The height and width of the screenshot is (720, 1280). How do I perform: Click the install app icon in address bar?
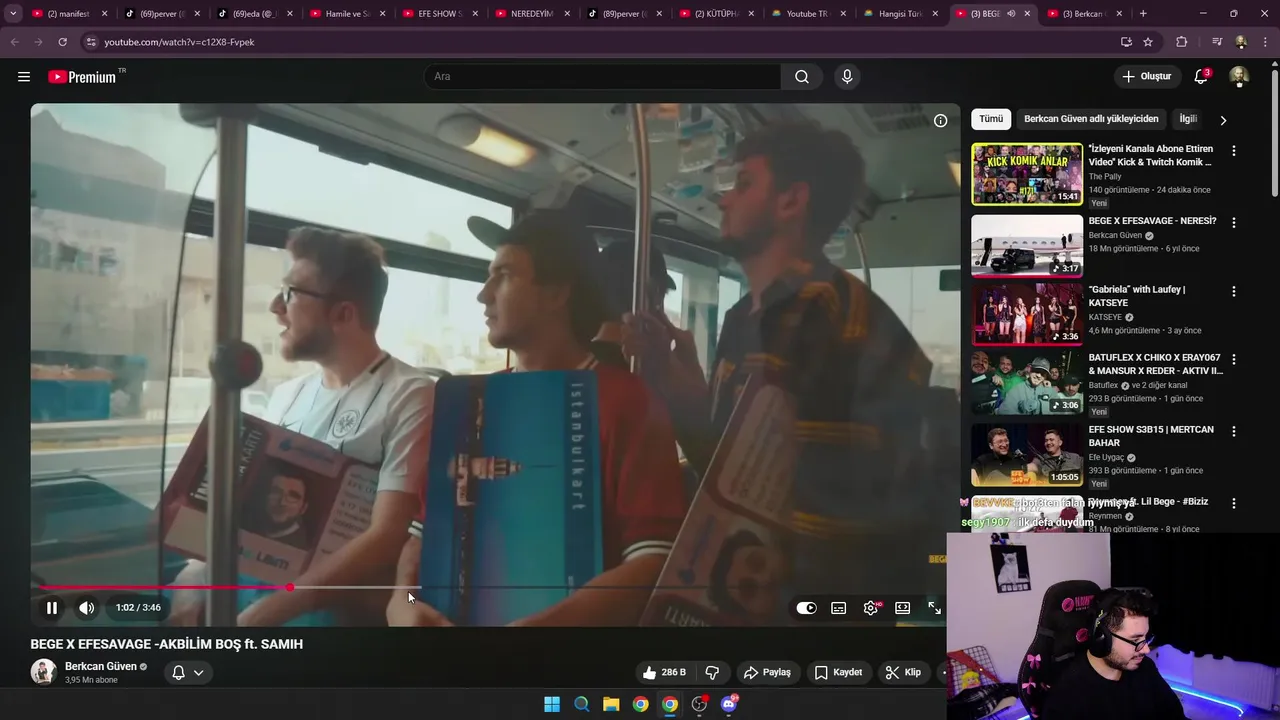[1126, 42]
